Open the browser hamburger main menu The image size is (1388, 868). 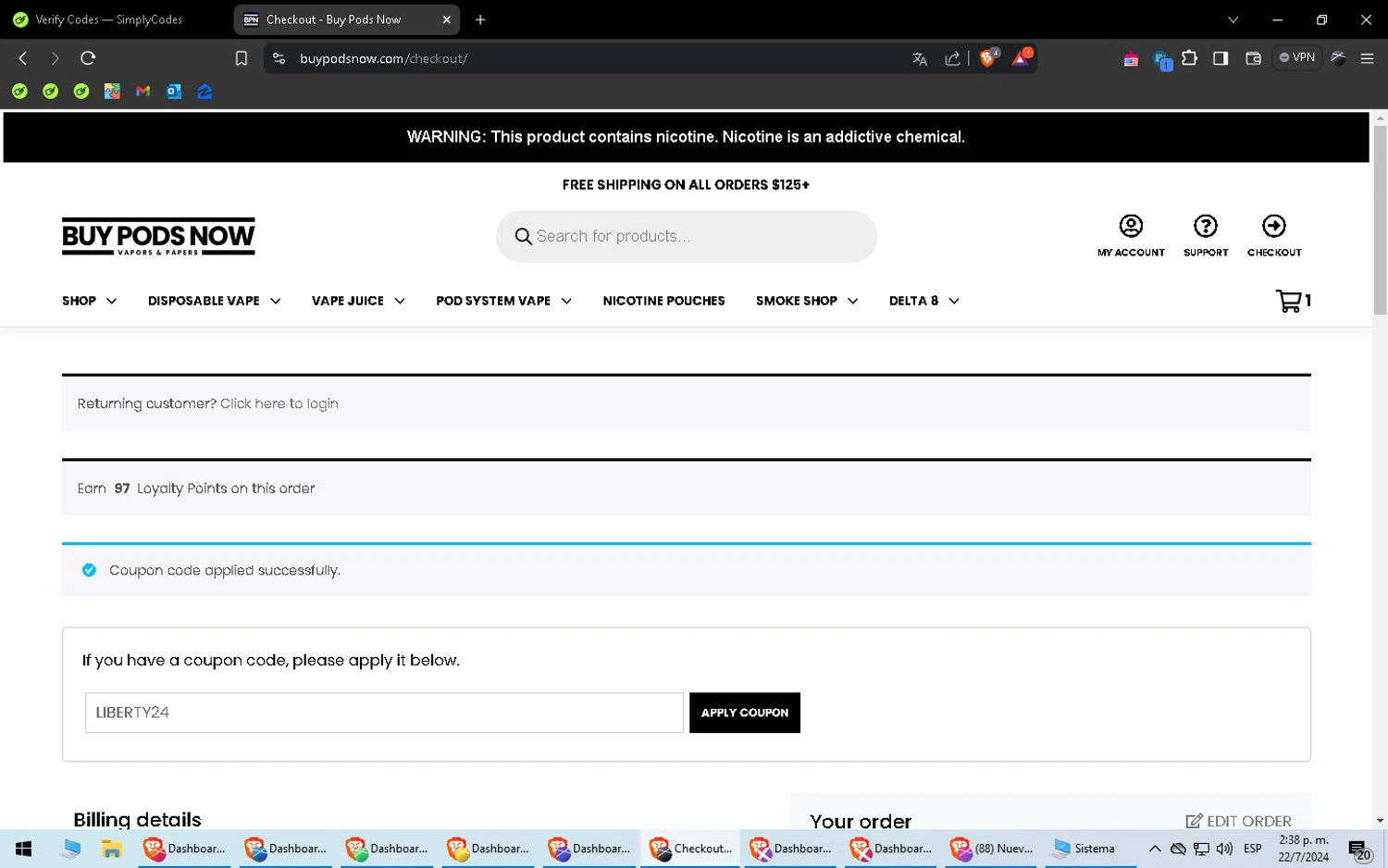pyautogui.click(x=1367, y=58)
